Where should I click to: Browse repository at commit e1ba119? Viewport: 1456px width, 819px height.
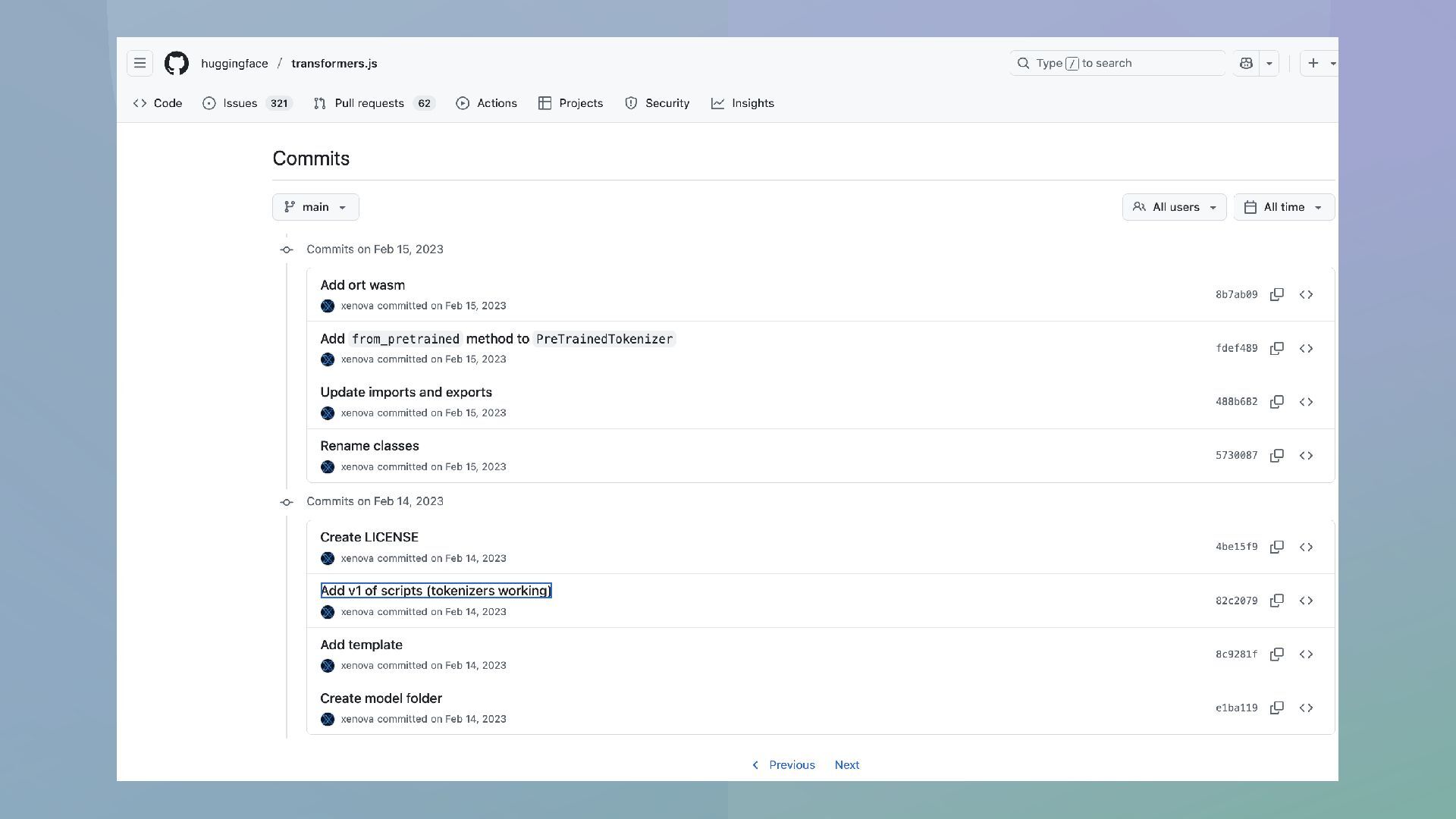[1306, 708]
